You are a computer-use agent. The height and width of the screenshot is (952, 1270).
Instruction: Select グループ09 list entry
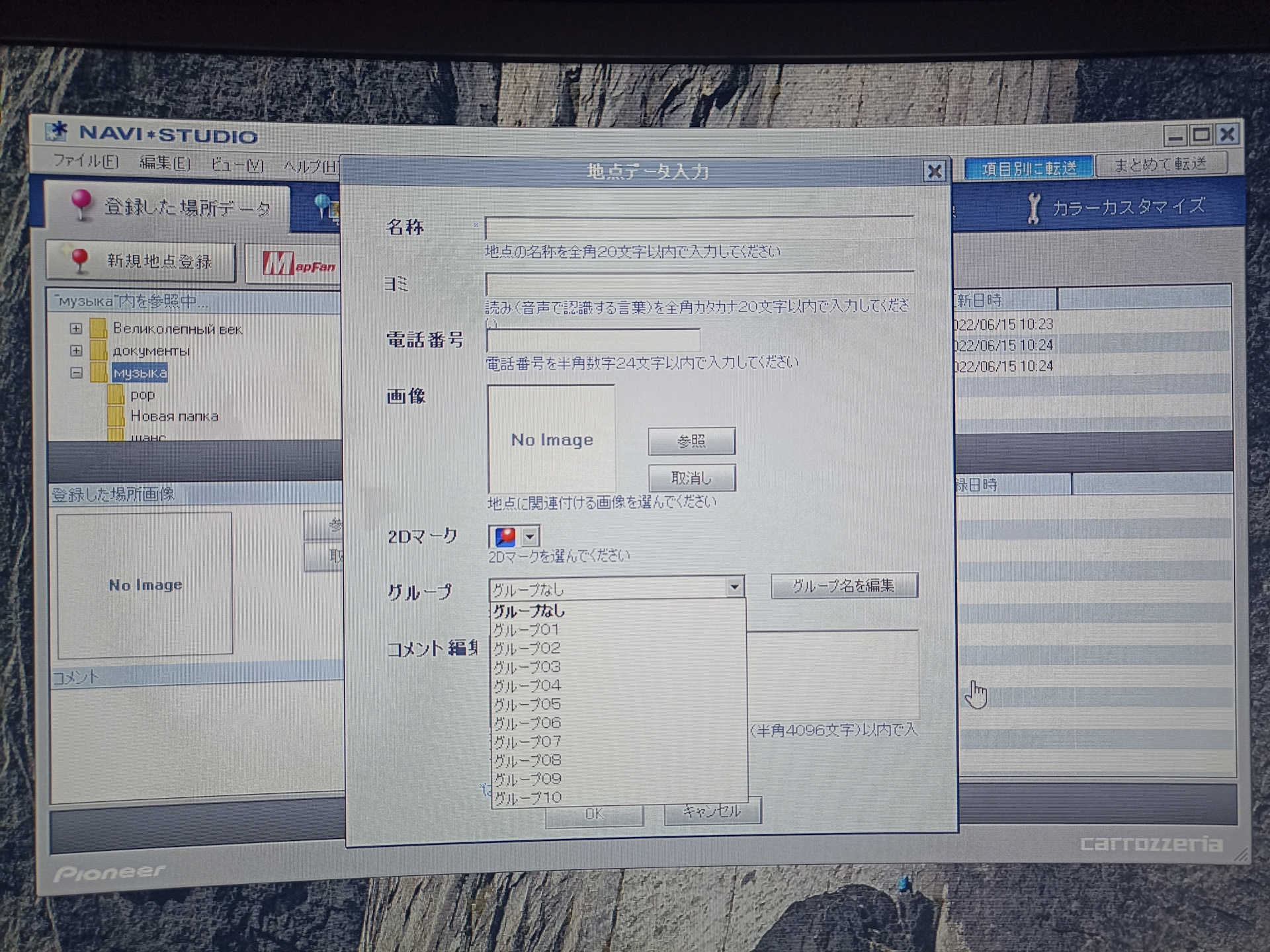[x=619, y=779]
